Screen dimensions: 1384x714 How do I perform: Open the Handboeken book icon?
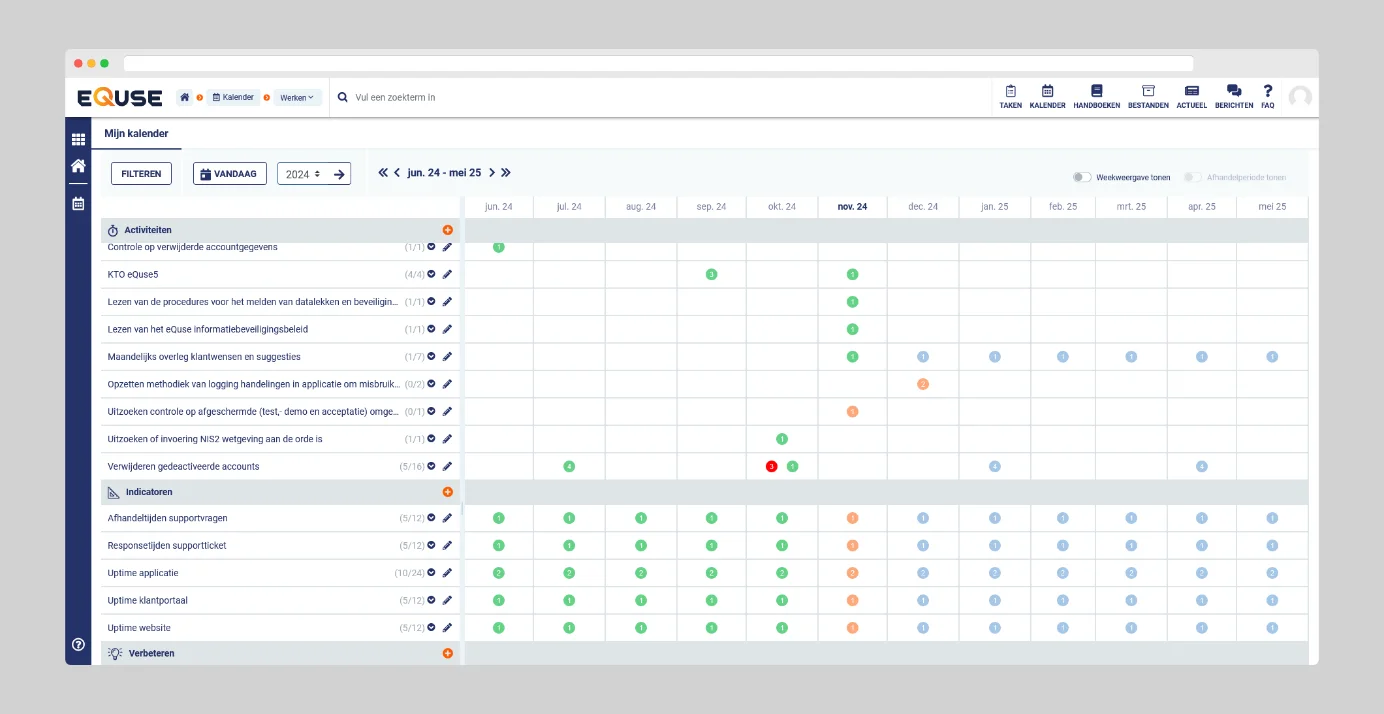pos(1096,92)
